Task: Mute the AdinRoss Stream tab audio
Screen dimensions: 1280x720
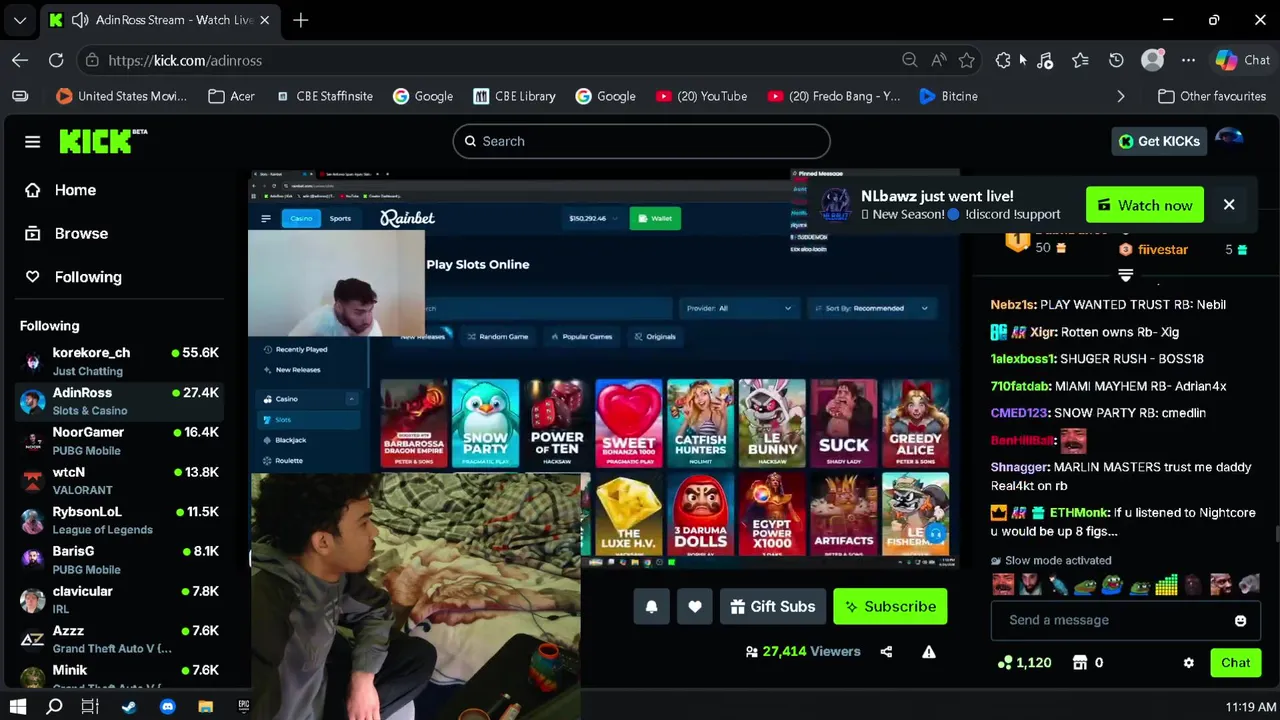Action: pos(79,20)
